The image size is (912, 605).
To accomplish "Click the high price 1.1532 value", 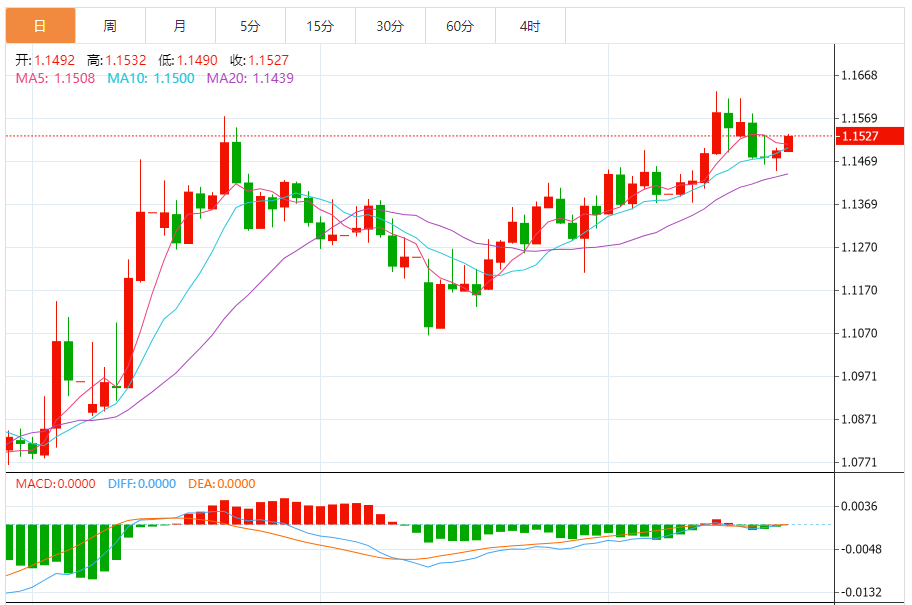I will pos(126,60).
